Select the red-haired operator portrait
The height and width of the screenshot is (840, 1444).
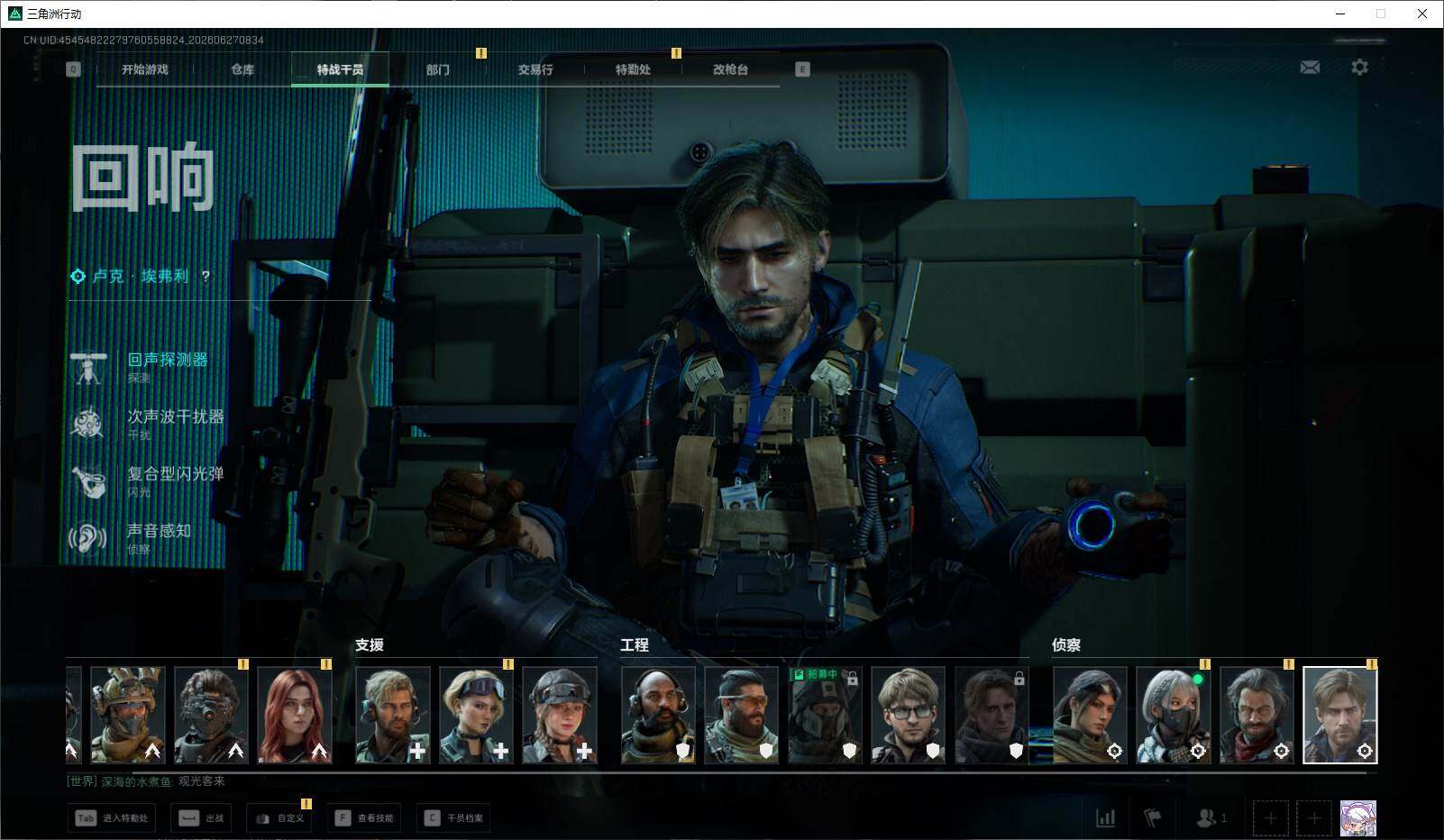click(295, 716)
